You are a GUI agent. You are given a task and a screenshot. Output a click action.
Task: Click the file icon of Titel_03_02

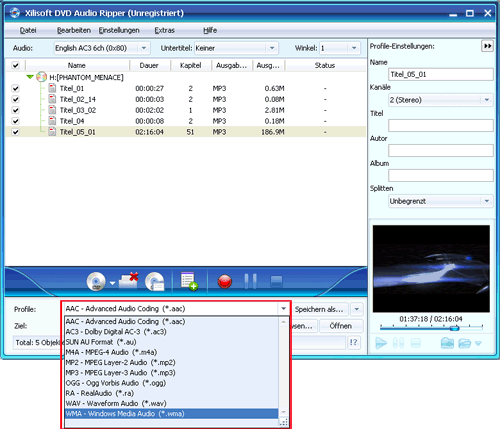pos(52,110)
